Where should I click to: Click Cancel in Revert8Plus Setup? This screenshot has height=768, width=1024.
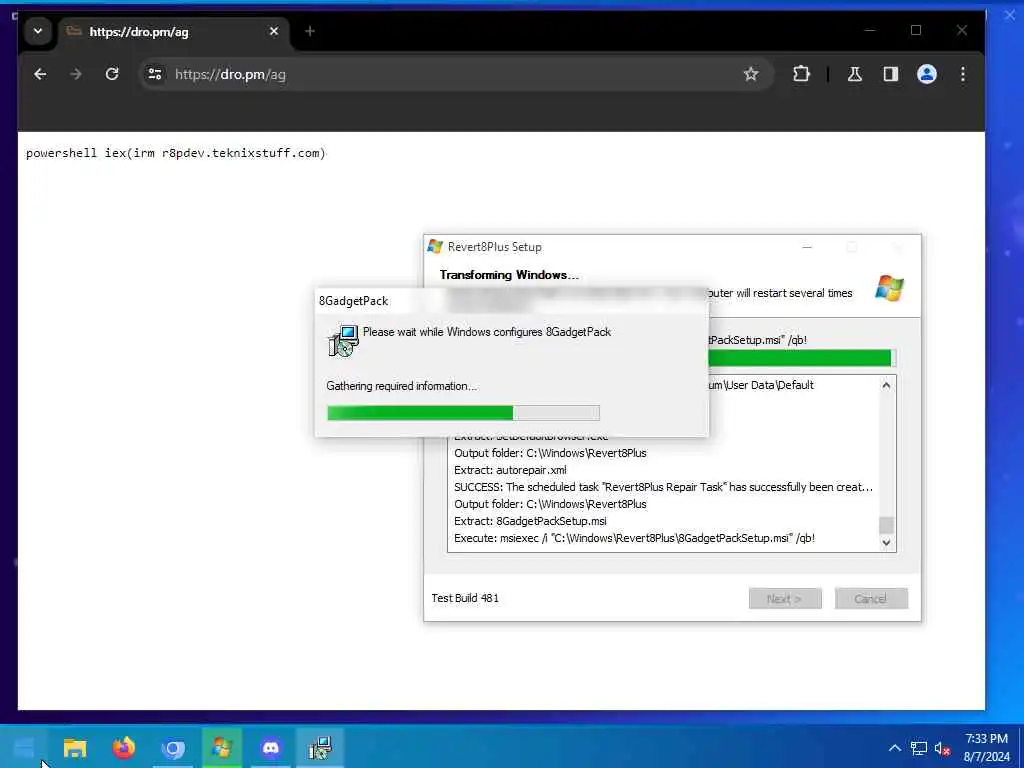[871, 599]
